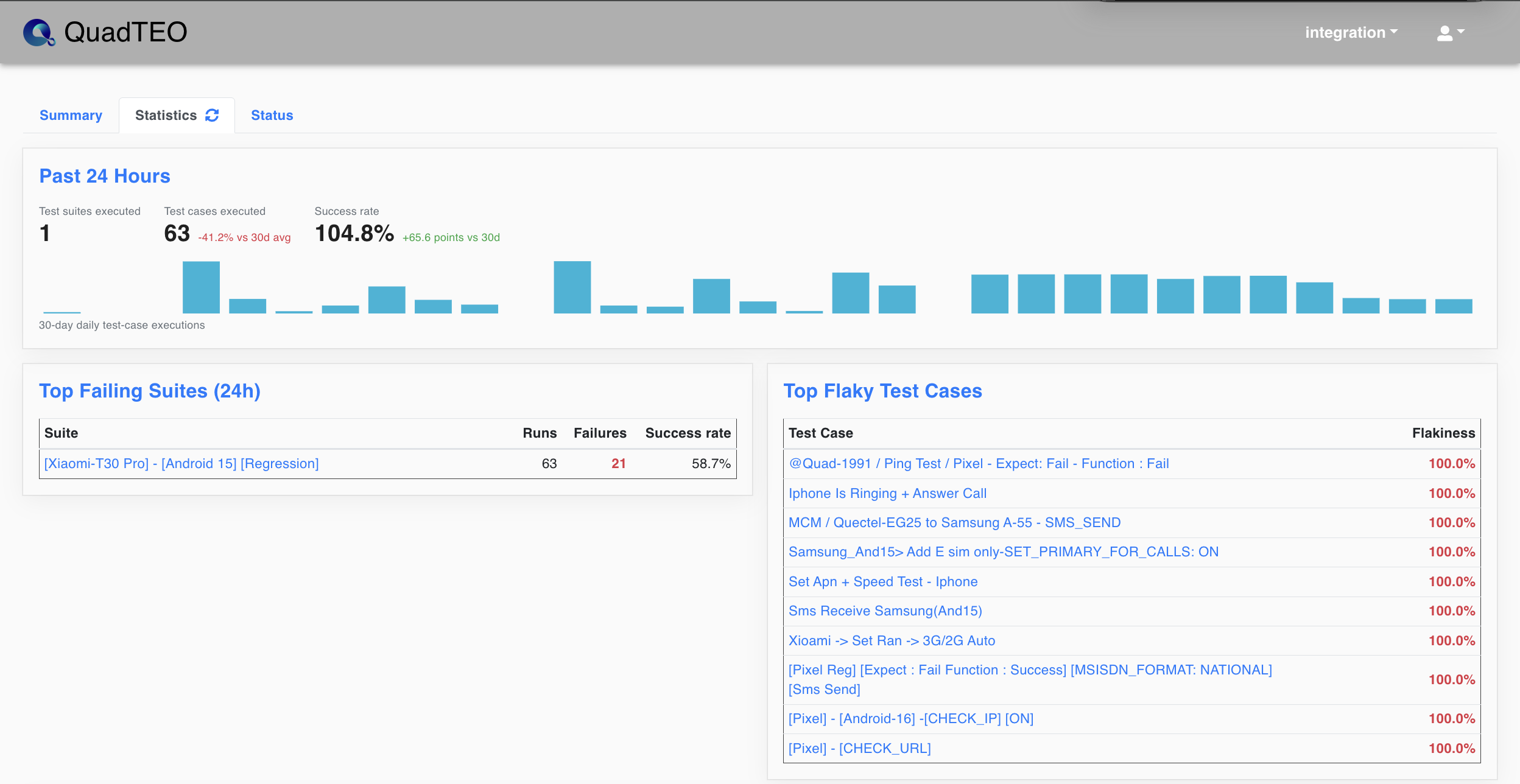Viewport: 1520px width, 784px height.
Task: Open Xiaomi-T30 Pro Android 15 Regression suite
Action: 181,463
